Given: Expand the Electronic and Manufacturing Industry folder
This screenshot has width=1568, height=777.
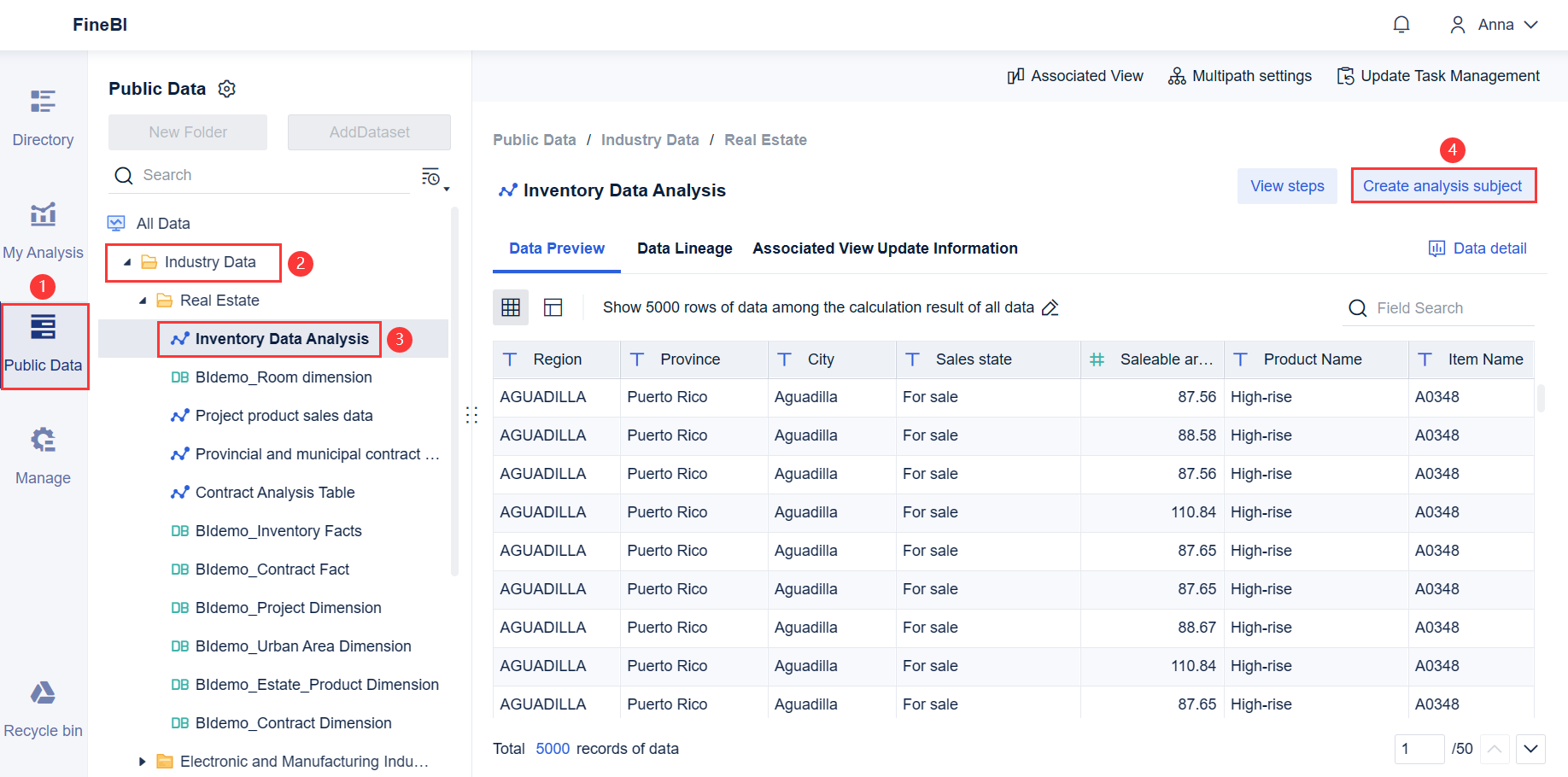Looking at the screenshot, I should pos(142,761).
